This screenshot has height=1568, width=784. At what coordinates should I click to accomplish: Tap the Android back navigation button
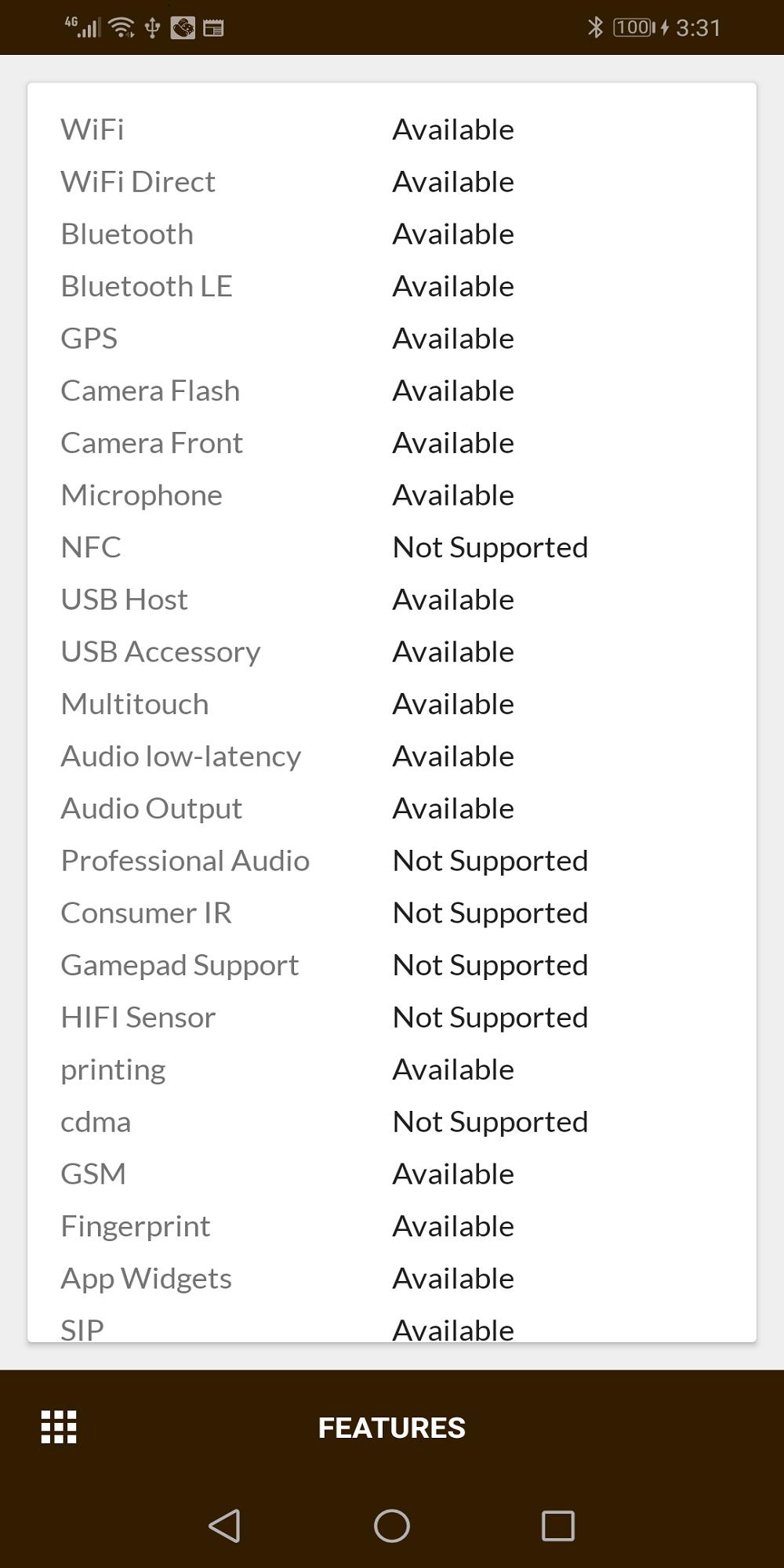click(225, 1526)
